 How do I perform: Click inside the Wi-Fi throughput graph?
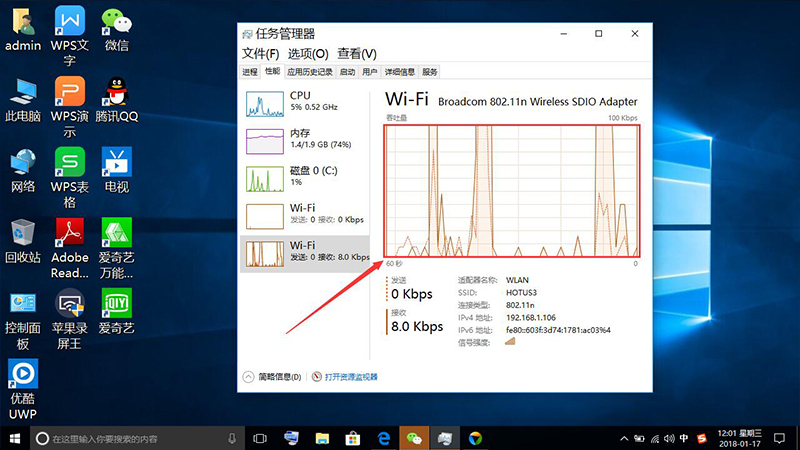512,191
